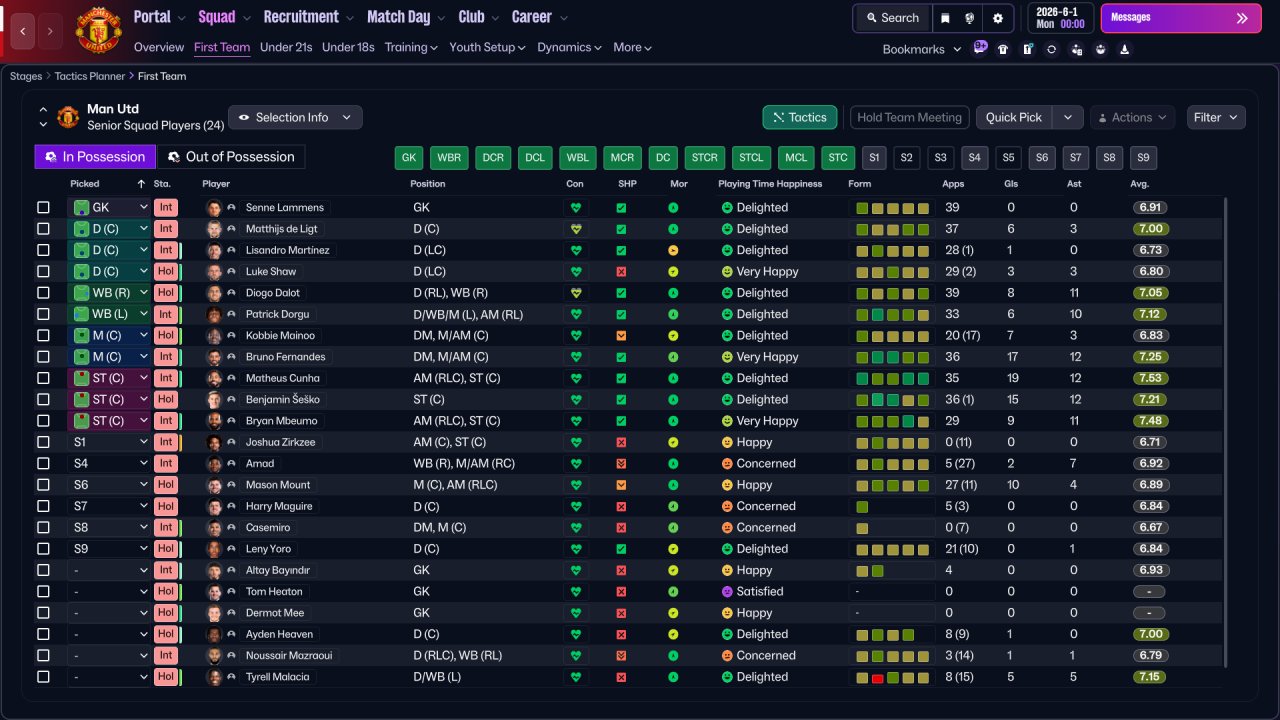1280x720 pixels.
Task: Switch to the Out of Possession tab
Action: point(231,157)
